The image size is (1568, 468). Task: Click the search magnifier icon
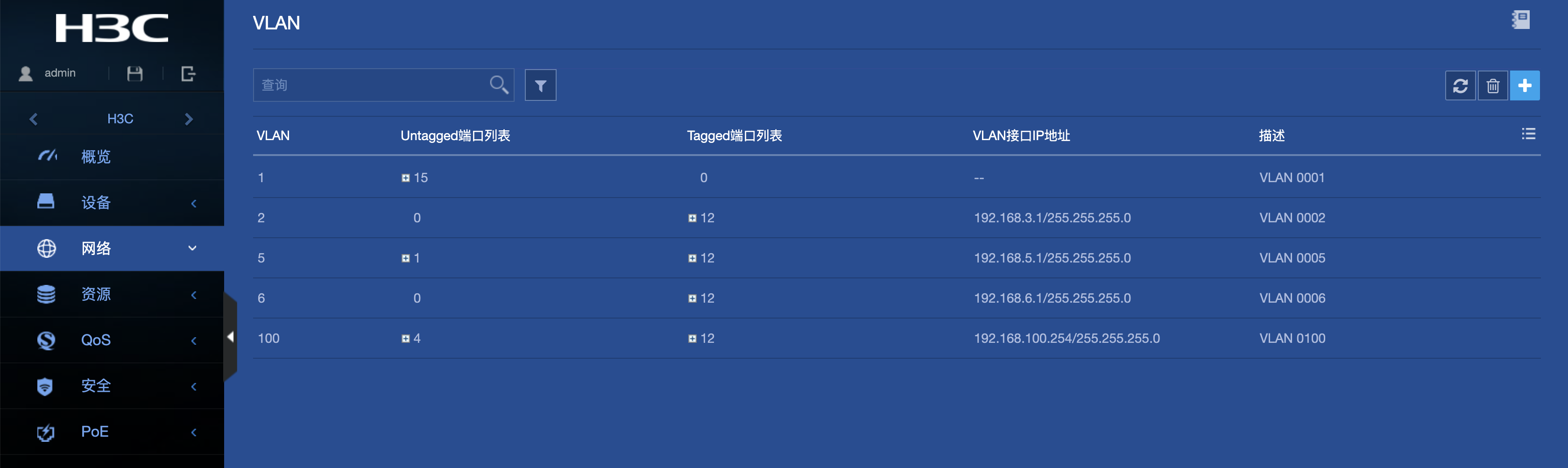click(499, 85)
